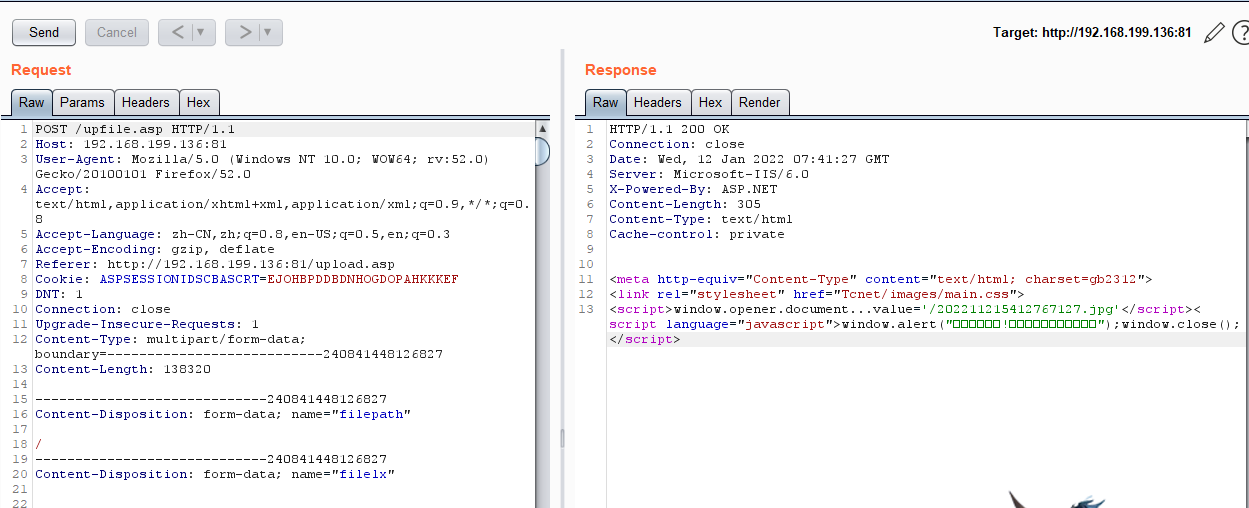Screen dimensions: 1249x508
Task: Select the Response Raw tab
Action: point(606,102)
